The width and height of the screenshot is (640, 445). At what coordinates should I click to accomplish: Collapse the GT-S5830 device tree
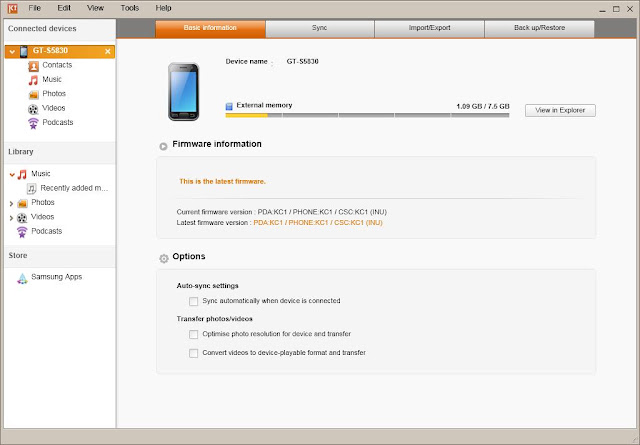click(x=12, y=52)
